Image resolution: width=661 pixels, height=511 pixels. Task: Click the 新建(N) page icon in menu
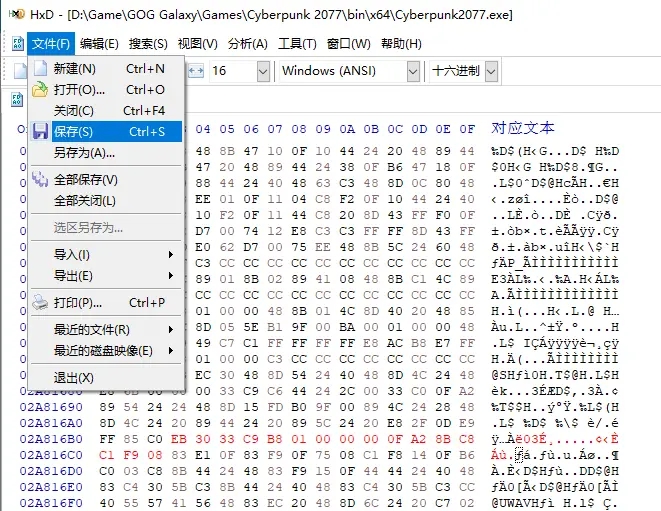coord(40,68)
